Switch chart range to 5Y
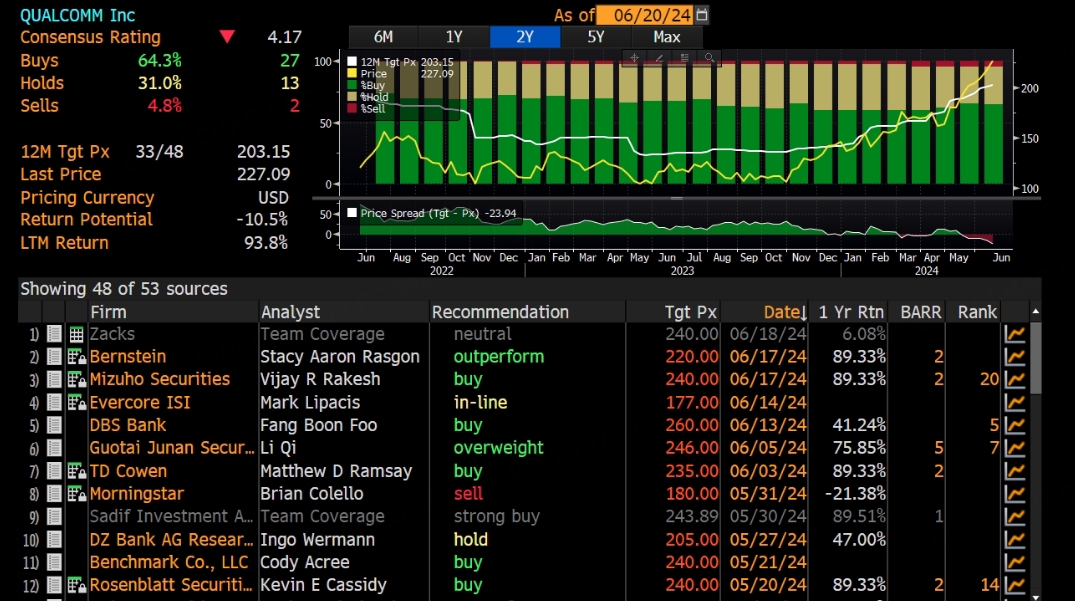The height and width of the screenshot is (601, 1075). click(595, 37)
